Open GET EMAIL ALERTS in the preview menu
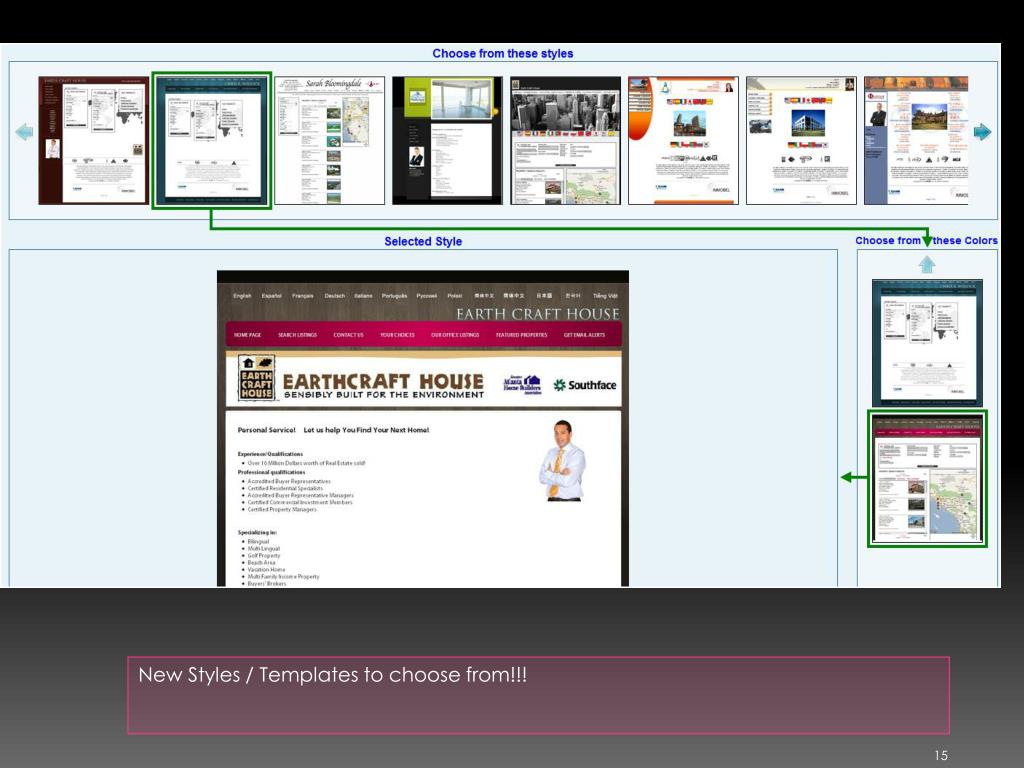1024x768 pixels. [584, 335]
